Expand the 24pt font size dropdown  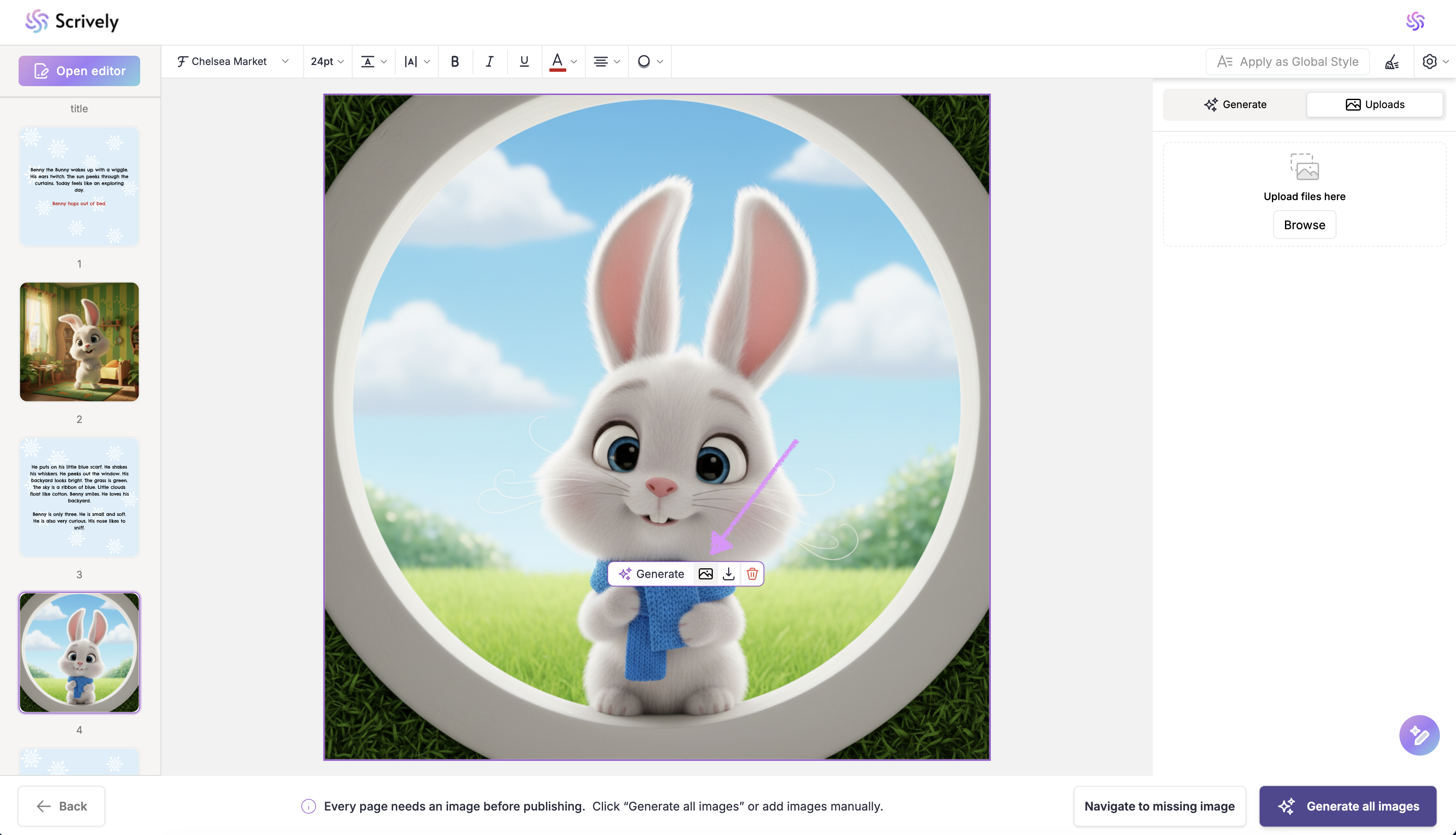(x=327, y=61)
